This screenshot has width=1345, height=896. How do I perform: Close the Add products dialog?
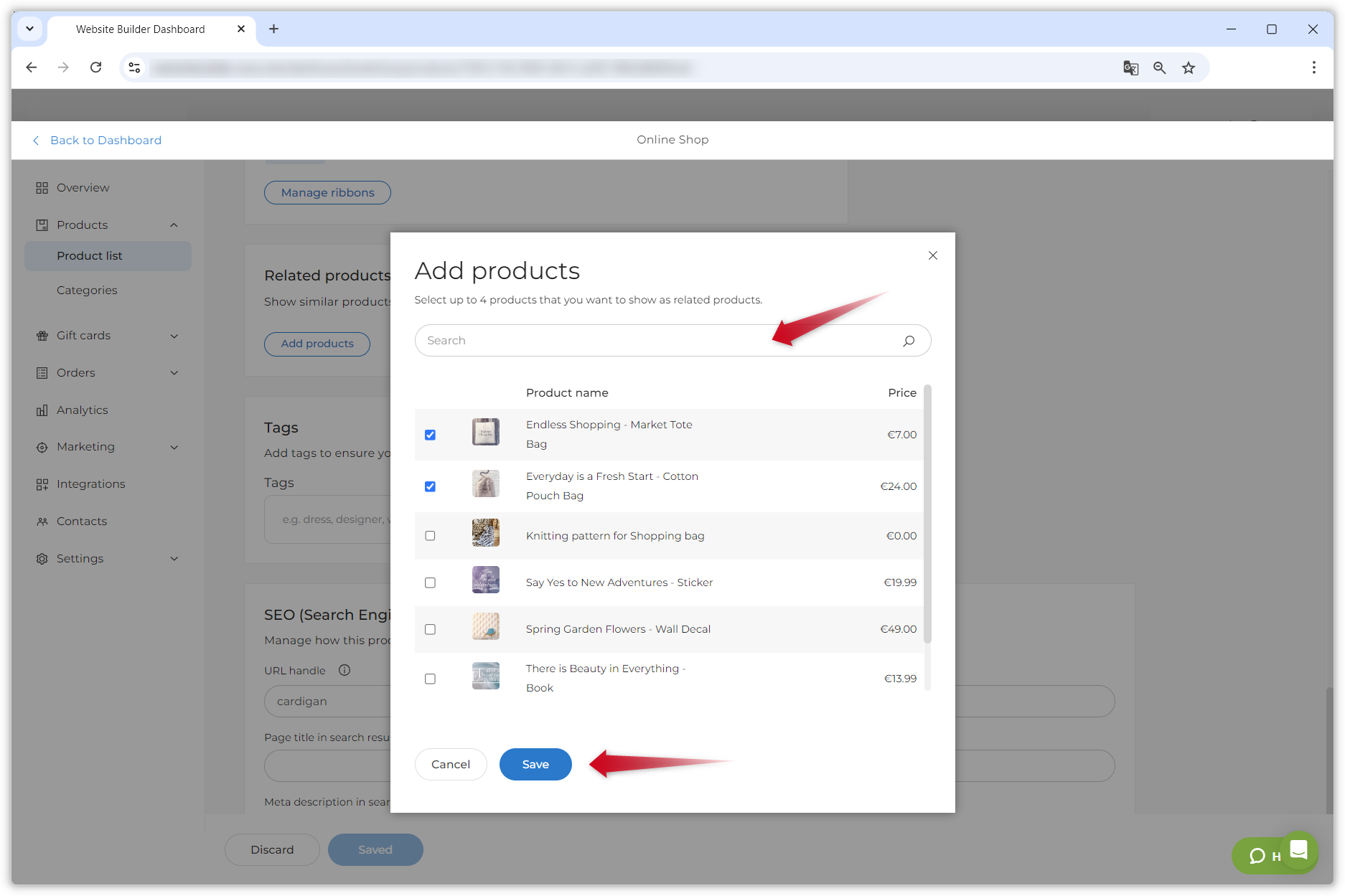(x=932, y=255)
